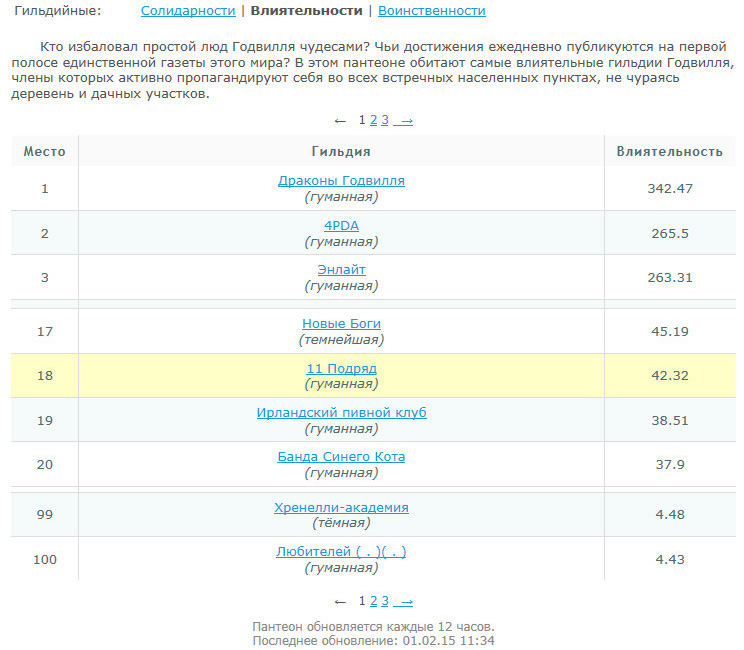View the Банда Синего Кота guild

341,457
